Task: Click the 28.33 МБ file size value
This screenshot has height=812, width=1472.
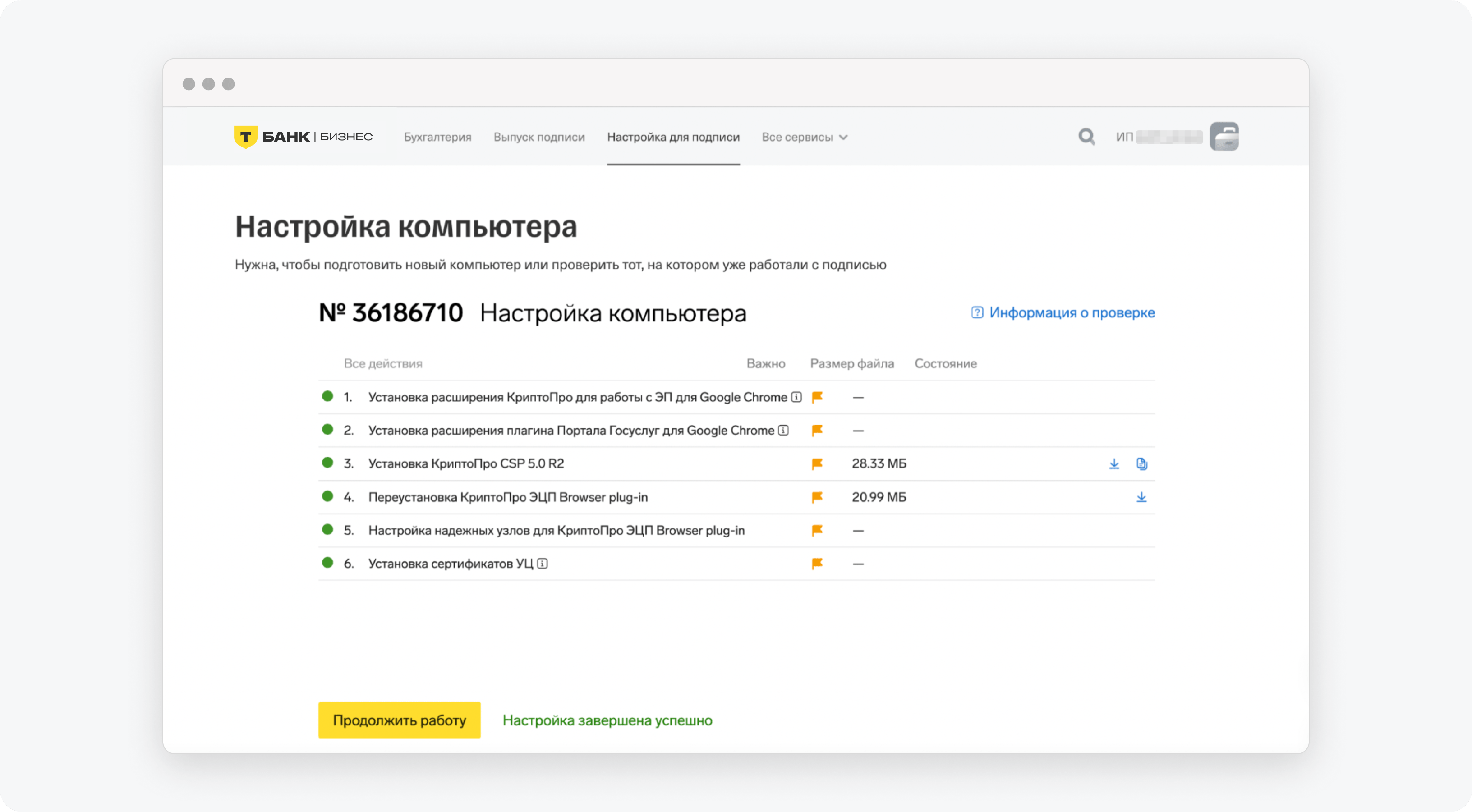Action: click(x=879, y=463)
